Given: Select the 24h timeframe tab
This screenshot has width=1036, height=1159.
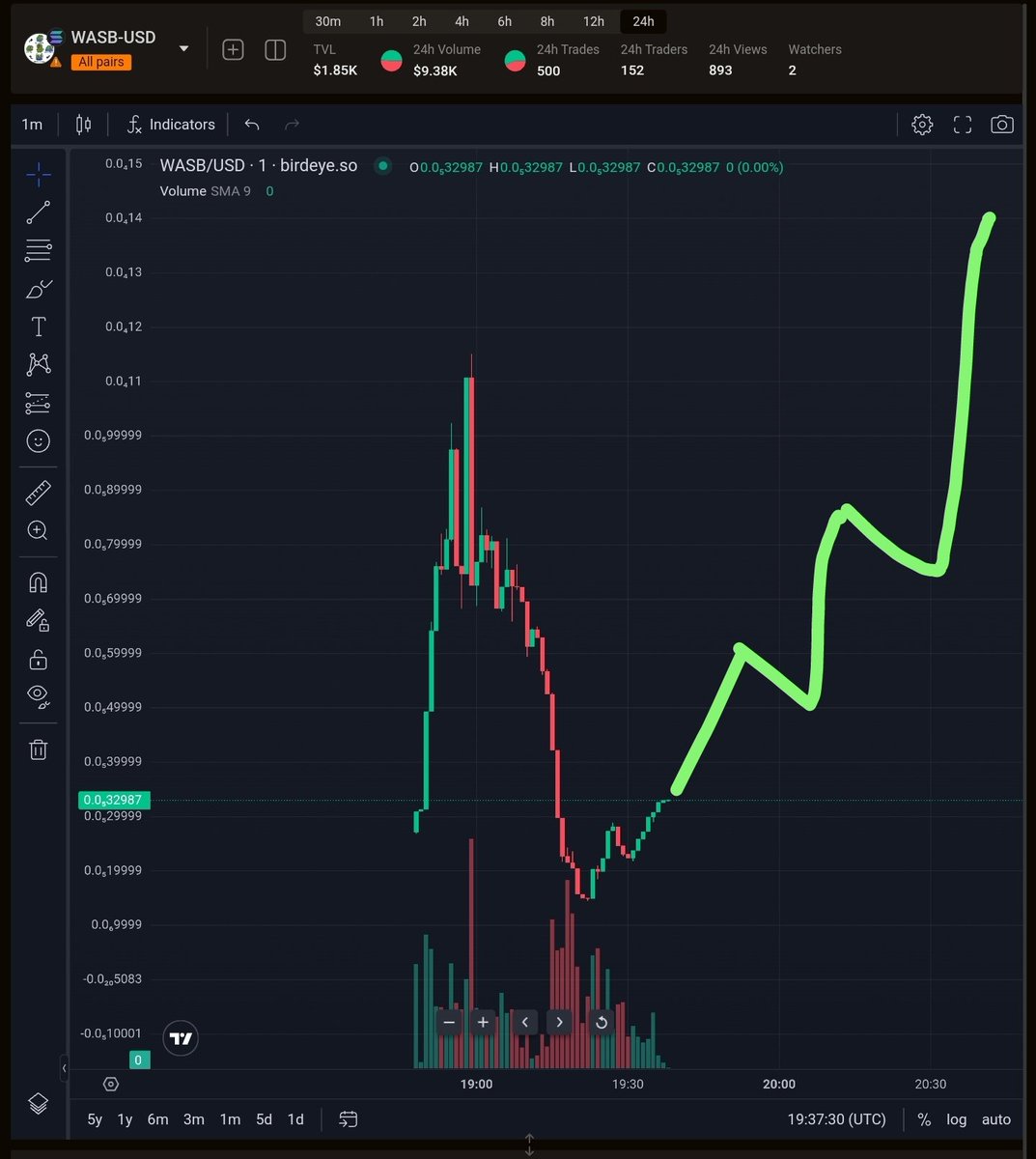Looking at the screenshot, I should (x=643, y=21).
